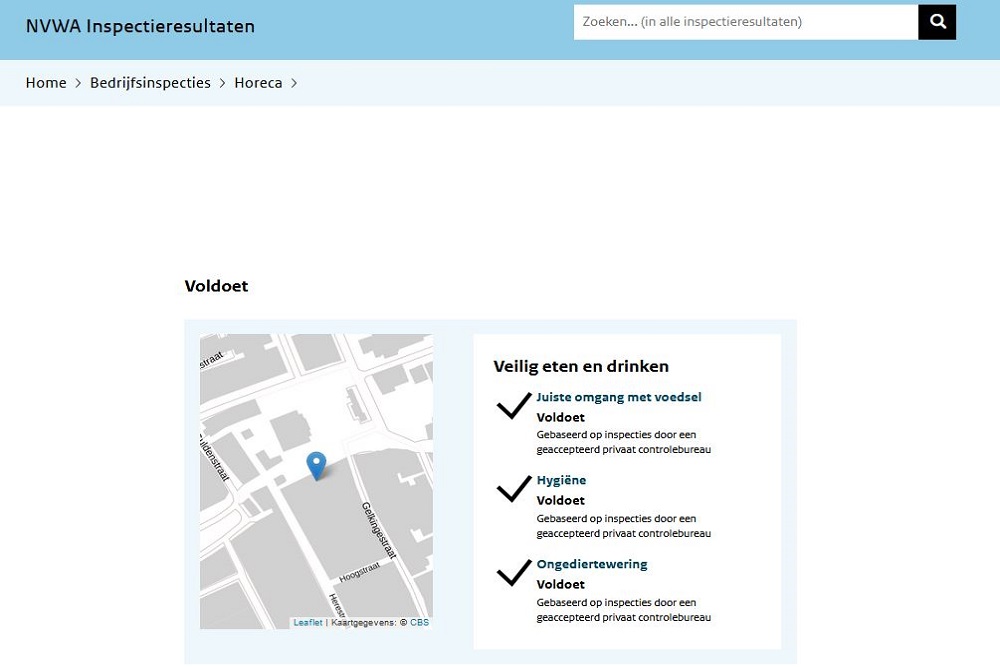
Task: Click the chevron after Home breadcrumb
Action: (x=78, y=83)
